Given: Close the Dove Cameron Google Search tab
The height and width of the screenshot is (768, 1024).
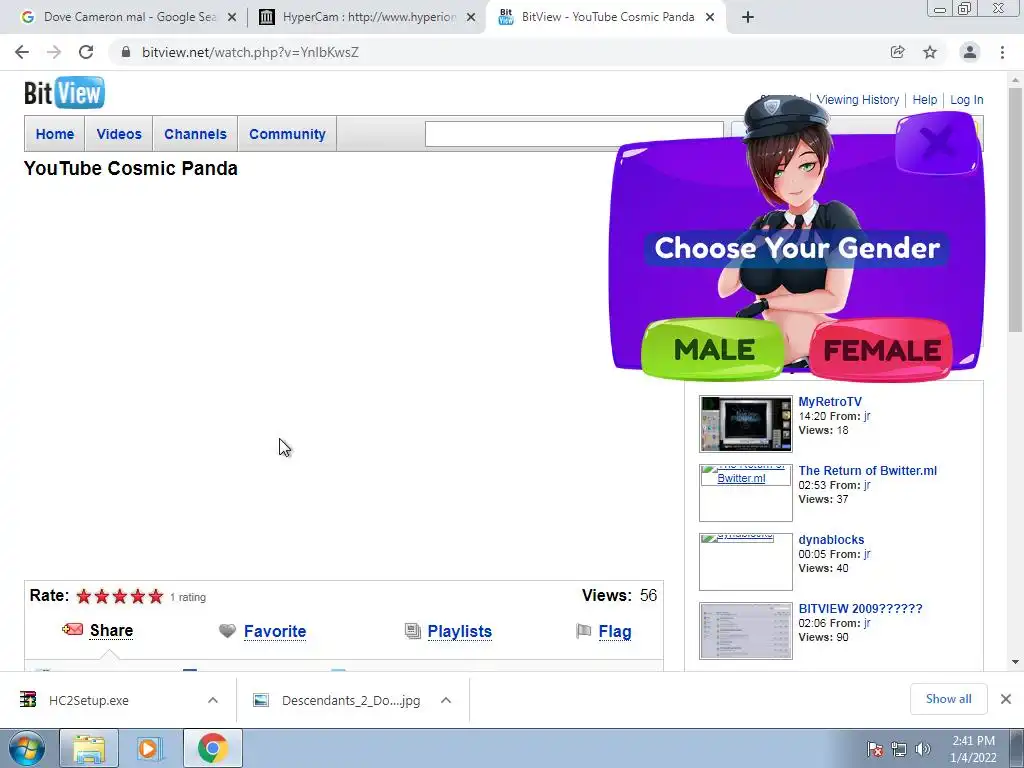Looking at the screenshot, I should click(232, 18).
